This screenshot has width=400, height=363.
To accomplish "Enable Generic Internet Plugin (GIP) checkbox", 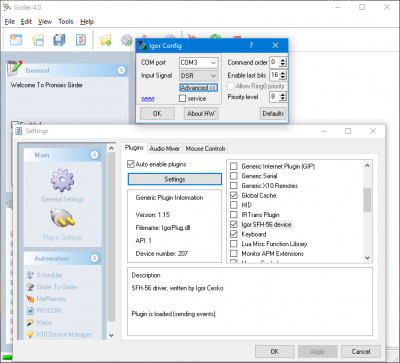I will (234, 166).
